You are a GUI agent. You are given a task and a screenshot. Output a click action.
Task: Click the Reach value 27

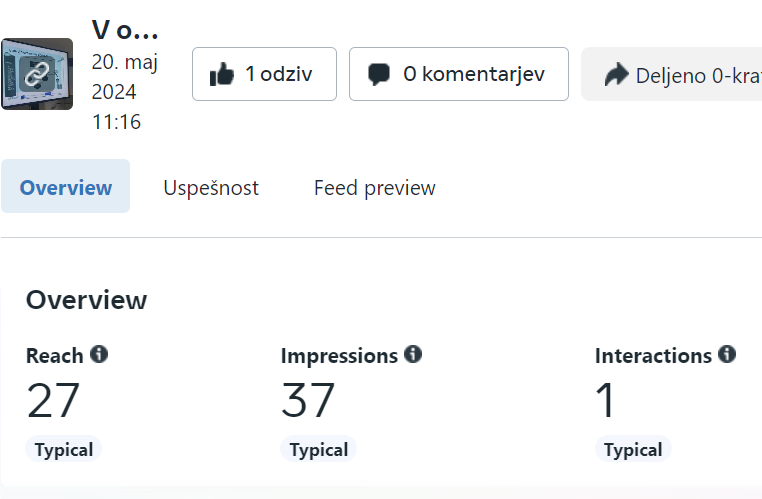point(53,400)
